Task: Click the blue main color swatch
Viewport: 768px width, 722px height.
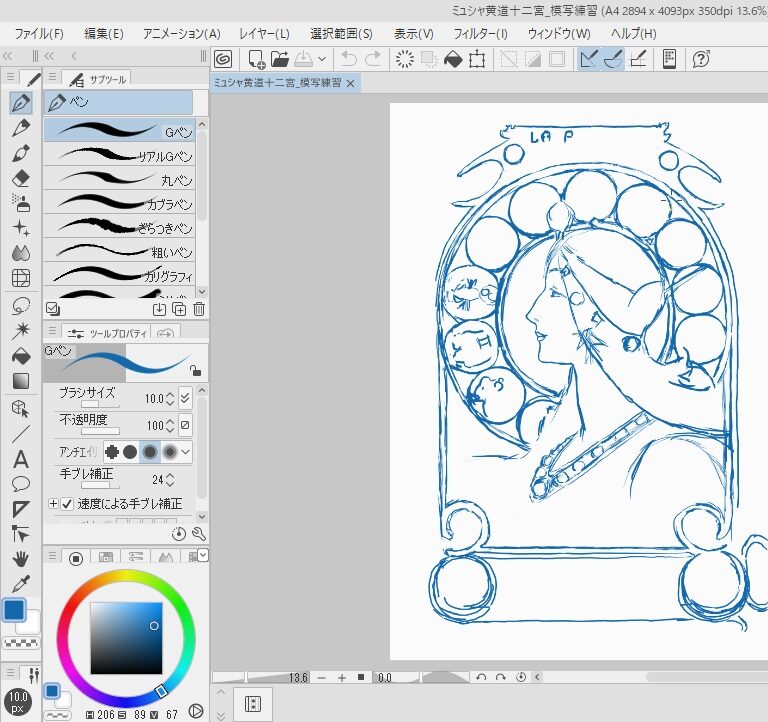Action: point(14,610)
